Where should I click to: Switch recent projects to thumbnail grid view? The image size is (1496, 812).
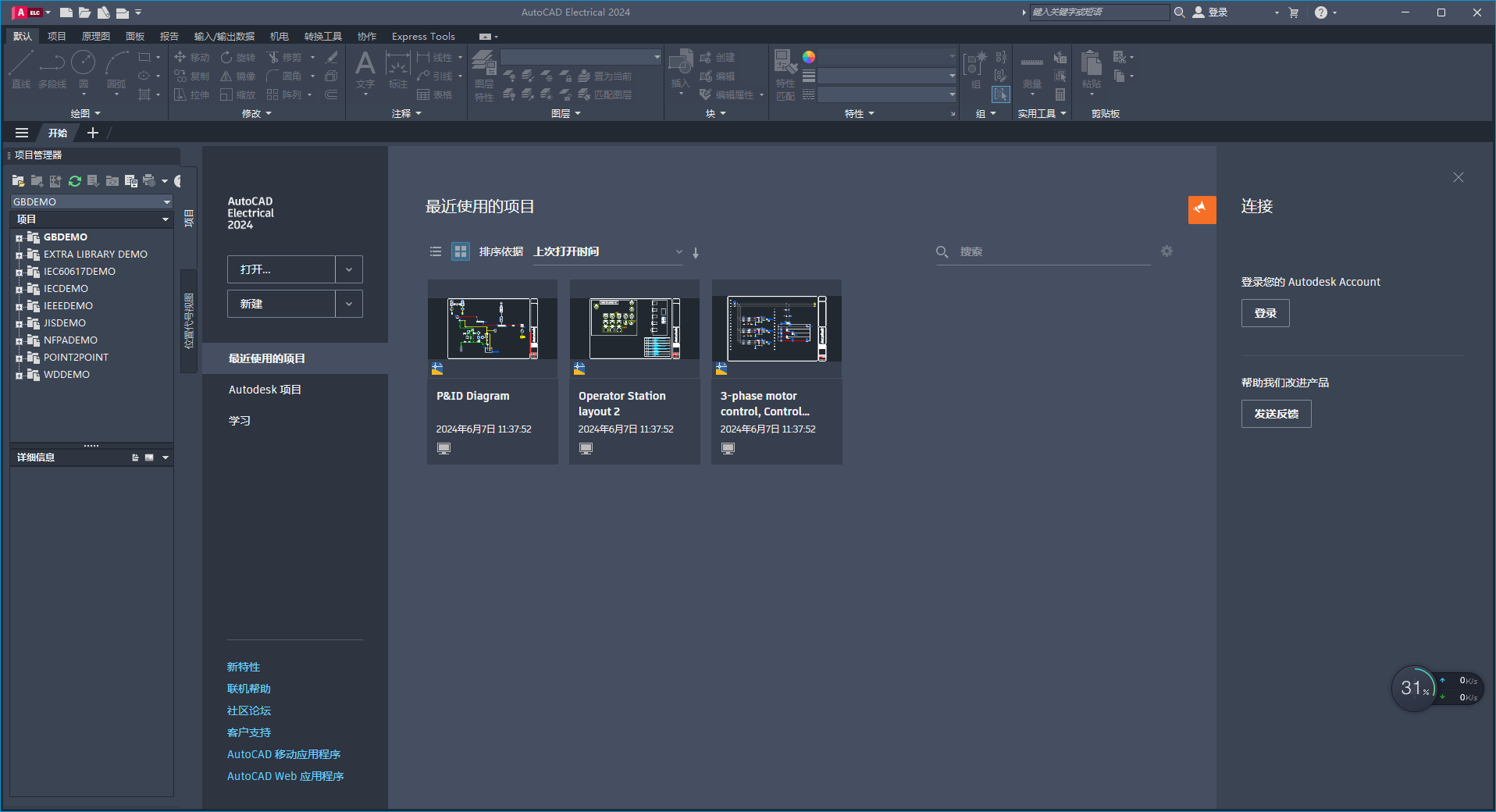pos(459,251)
